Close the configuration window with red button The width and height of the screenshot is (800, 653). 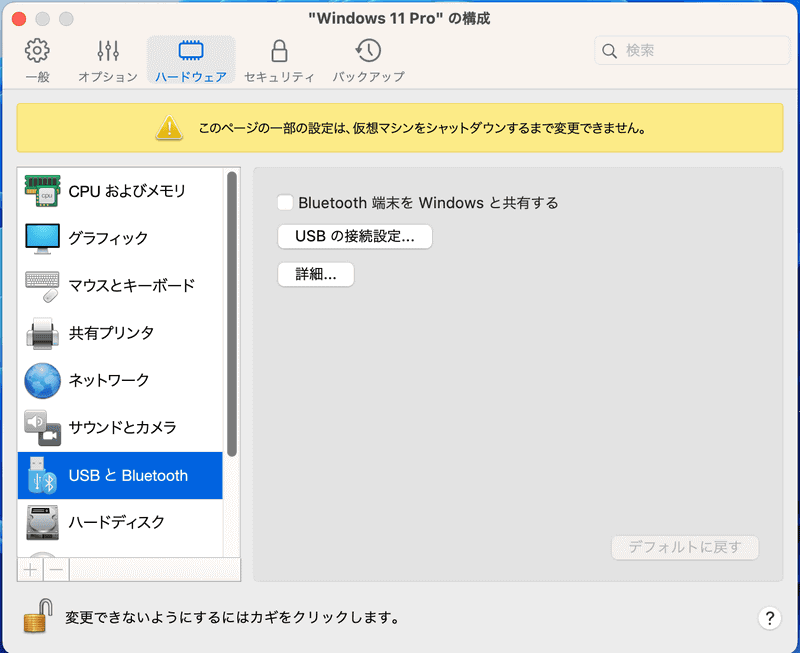point(19,19)
